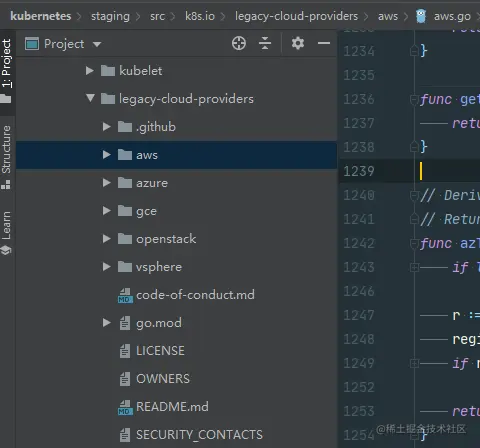Toggle fold marker at line 1236 func

click(x=414, y=99)
